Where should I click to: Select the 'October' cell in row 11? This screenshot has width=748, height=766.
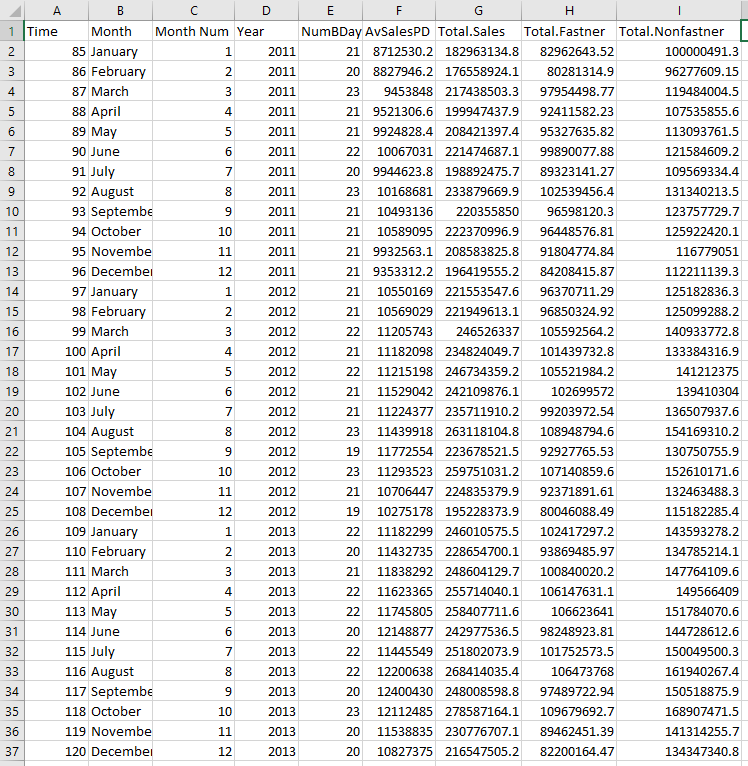120,231
